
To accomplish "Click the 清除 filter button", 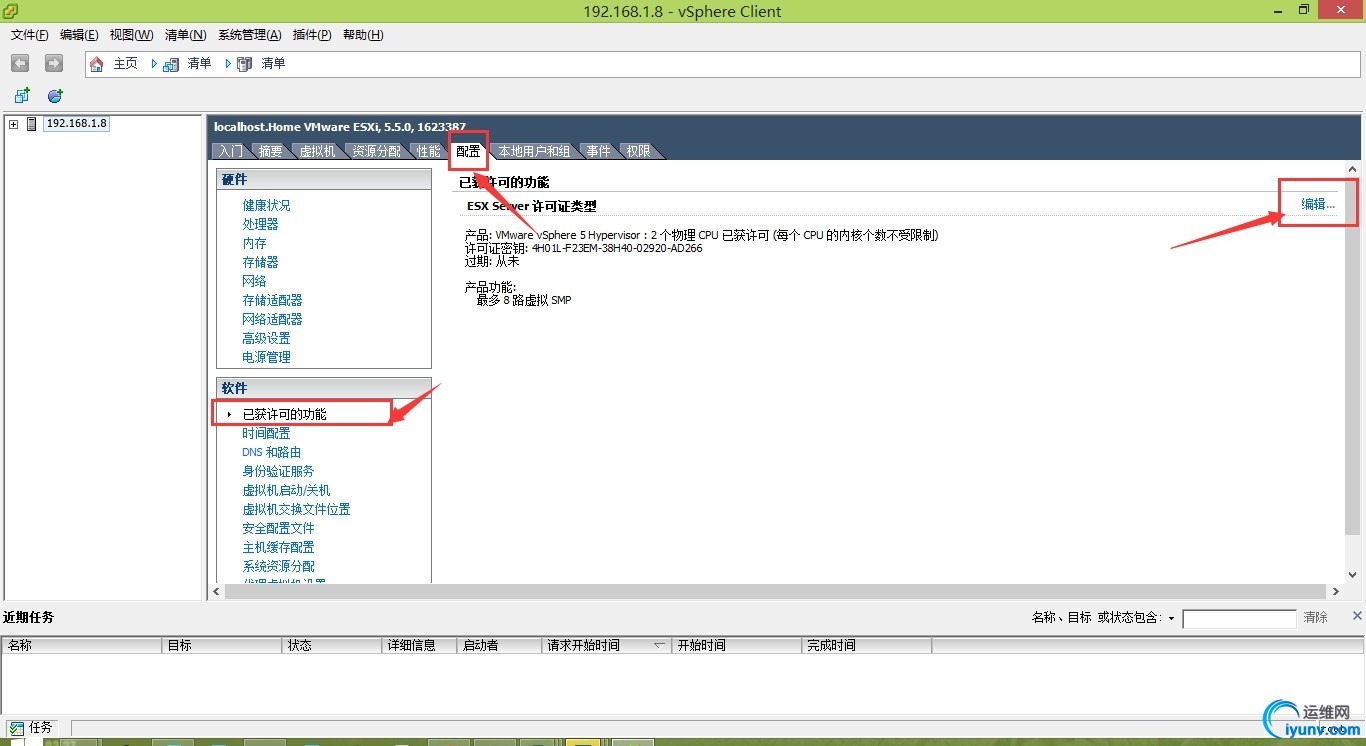I will tap(1316, 618).
